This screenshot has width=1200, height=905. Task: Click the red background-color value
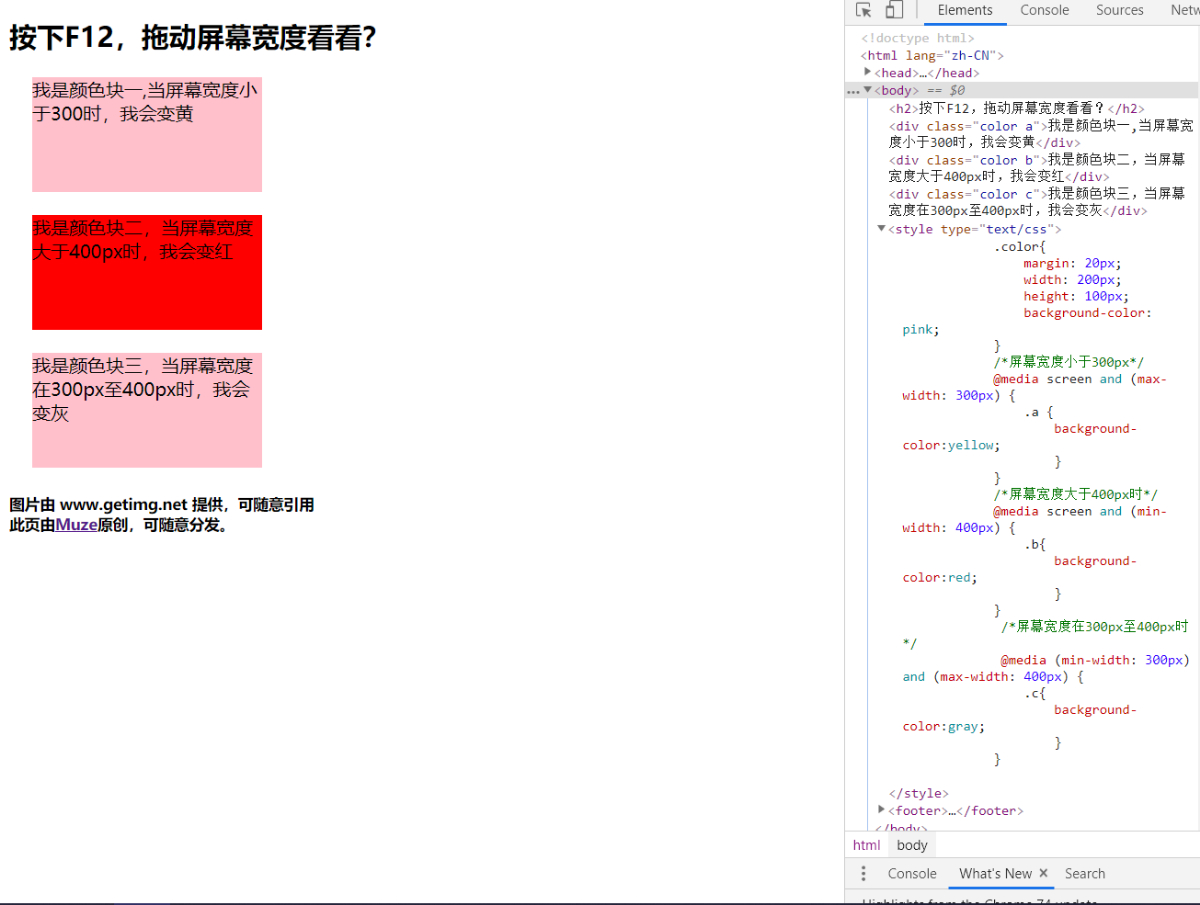tap(957, 577)
